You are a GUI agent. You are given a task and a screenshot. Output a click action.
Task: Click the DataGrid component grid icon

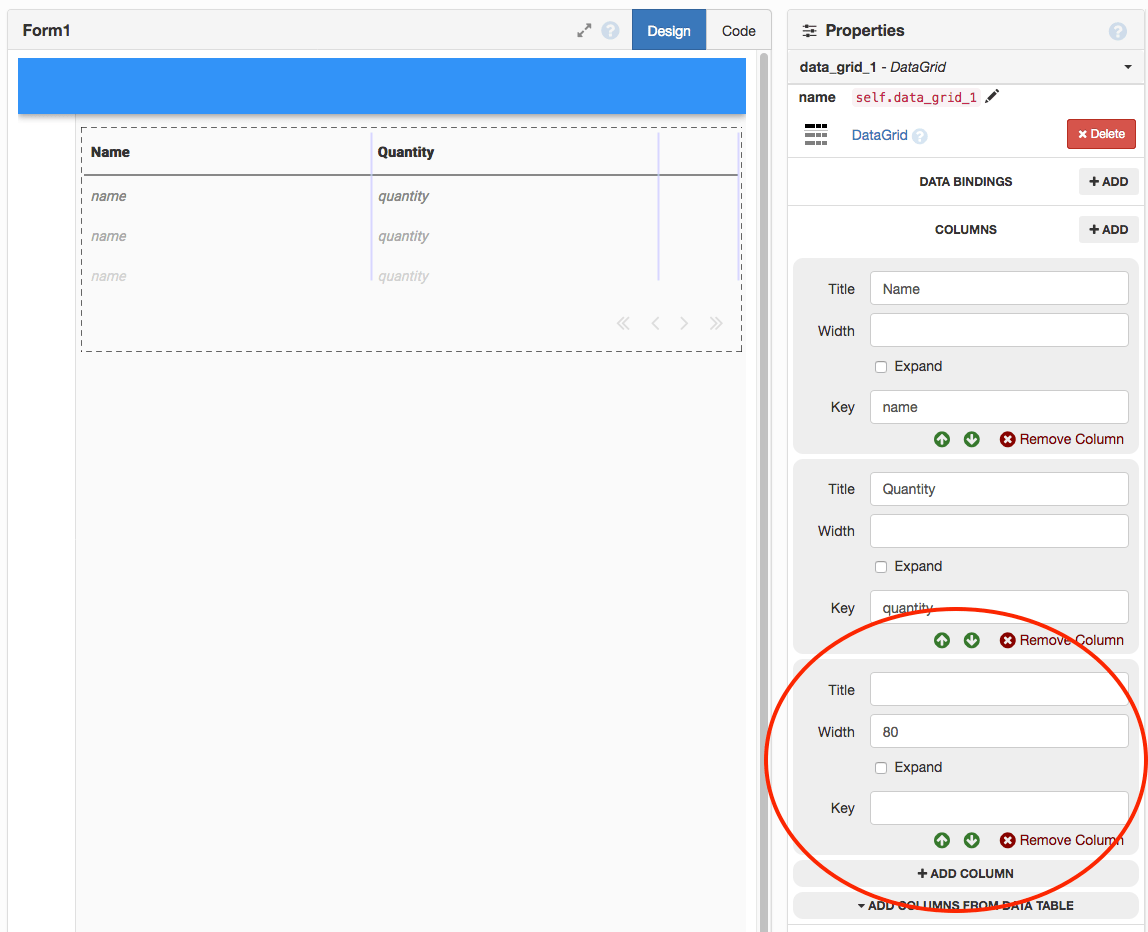816,135
